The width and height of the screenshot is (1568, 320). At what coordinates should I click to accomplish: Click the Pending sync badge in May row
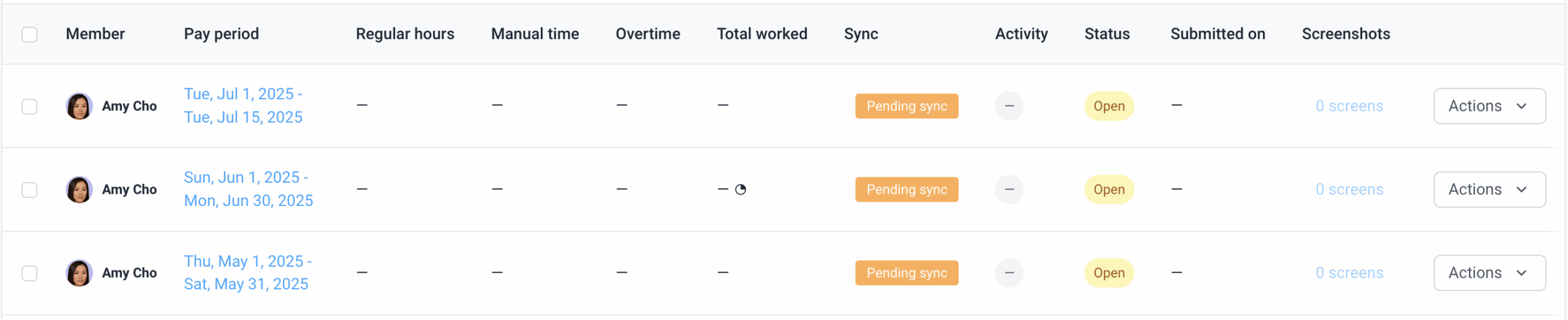(907, 273)
